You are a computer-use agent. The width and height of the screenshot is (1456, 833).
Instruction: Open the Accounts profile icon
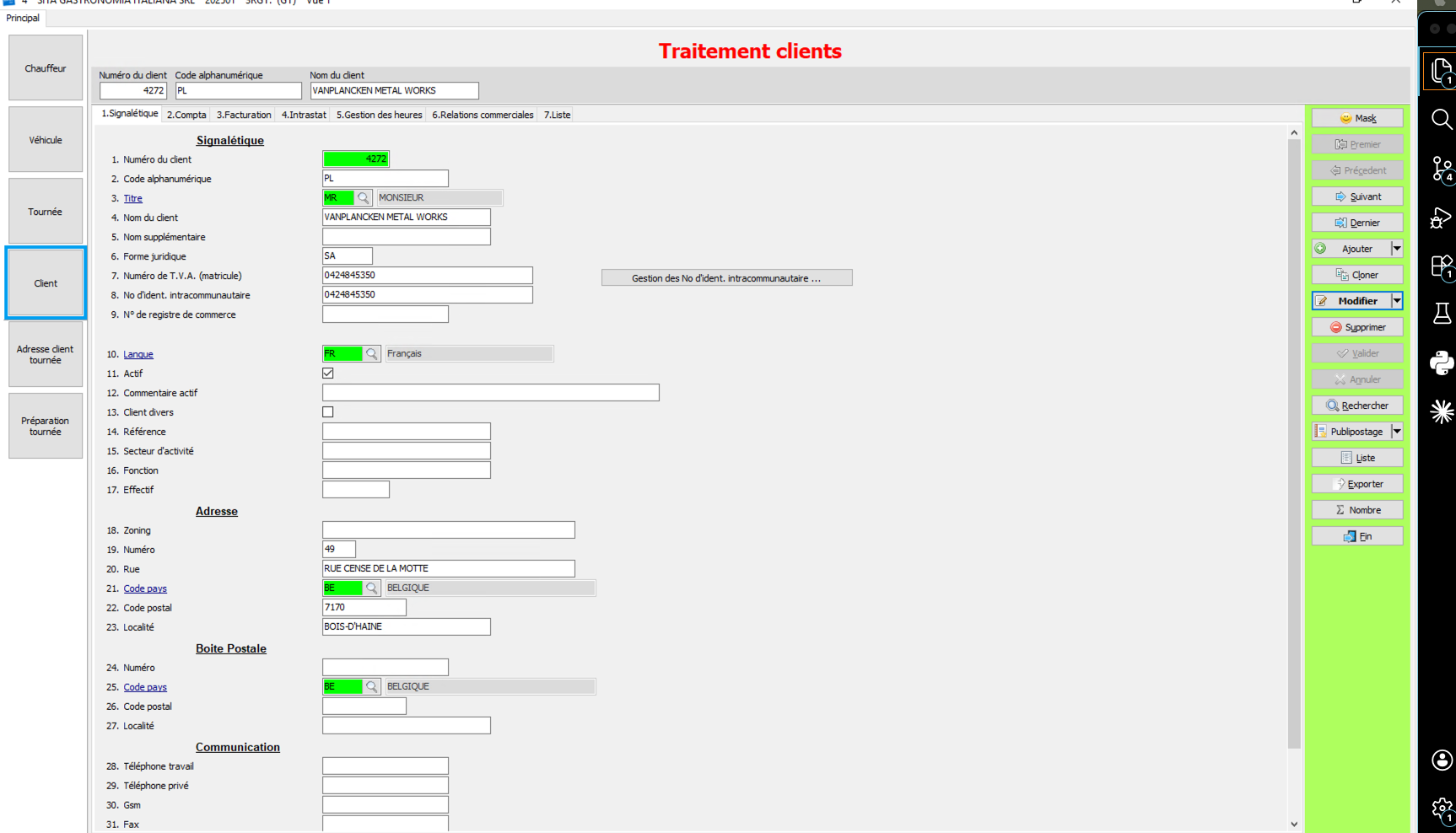[x=1442, y=760]
